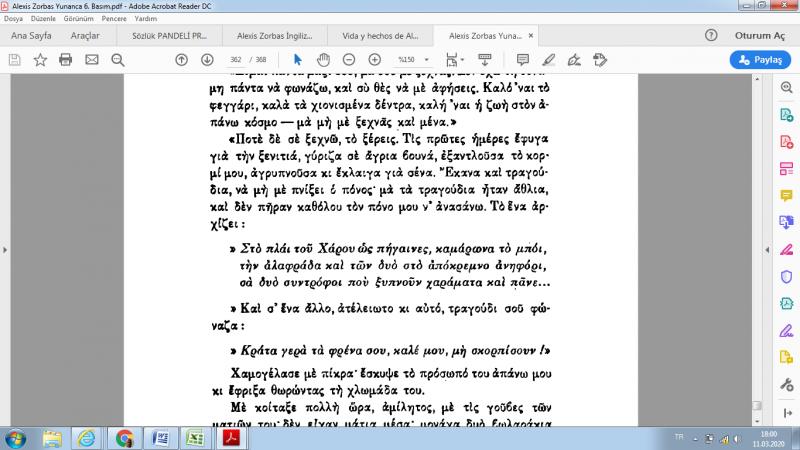800x450 pixels.
Task: Open the sign document pen tool
Action: pyautogui.click(x=574, y=60)
